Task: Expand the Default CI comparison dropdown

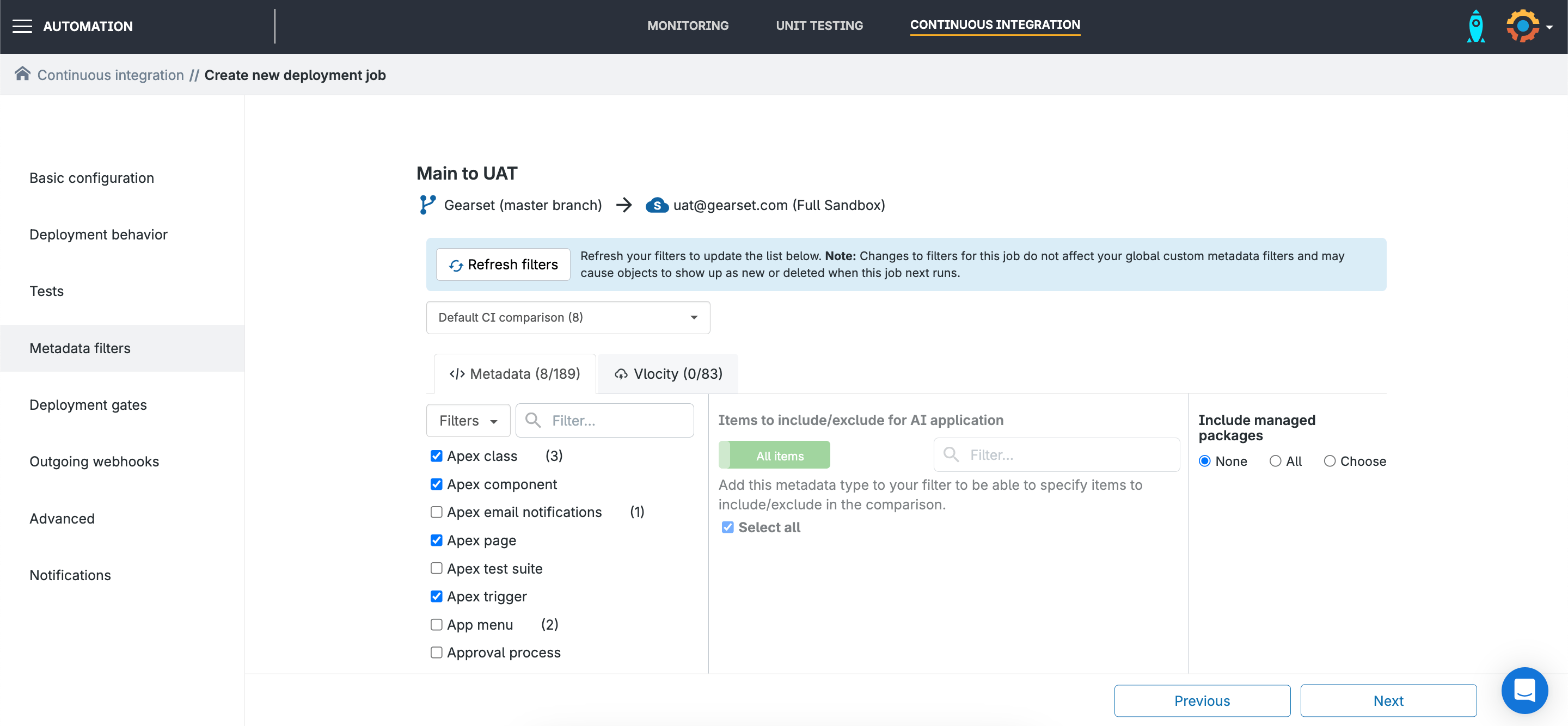Action: point(567,317)
